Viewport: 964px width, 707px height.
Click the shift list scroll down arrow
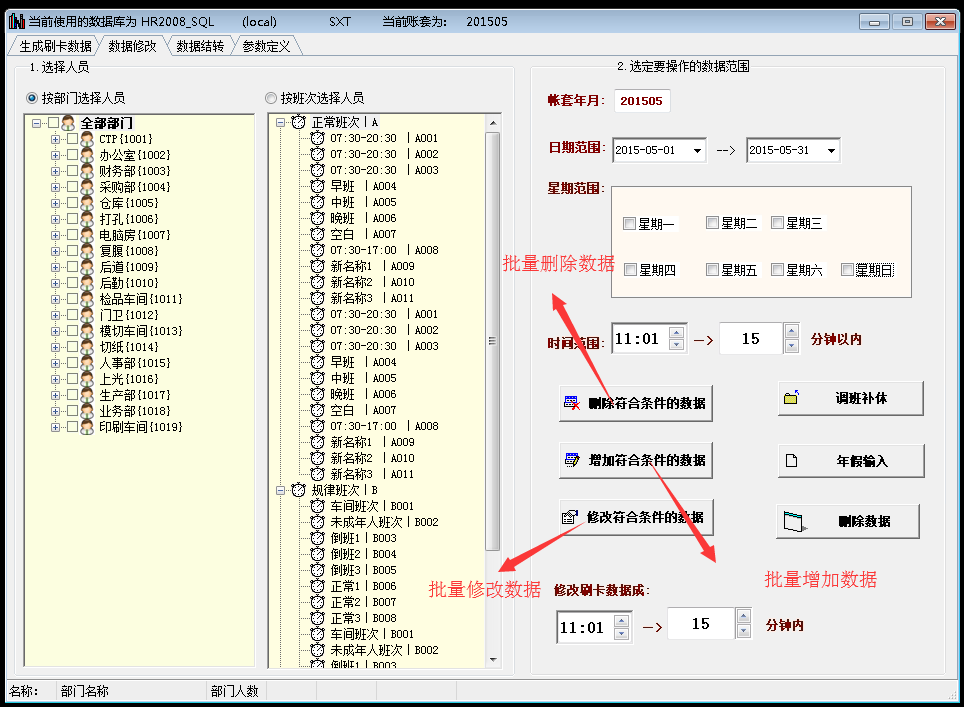pos(493,660)
